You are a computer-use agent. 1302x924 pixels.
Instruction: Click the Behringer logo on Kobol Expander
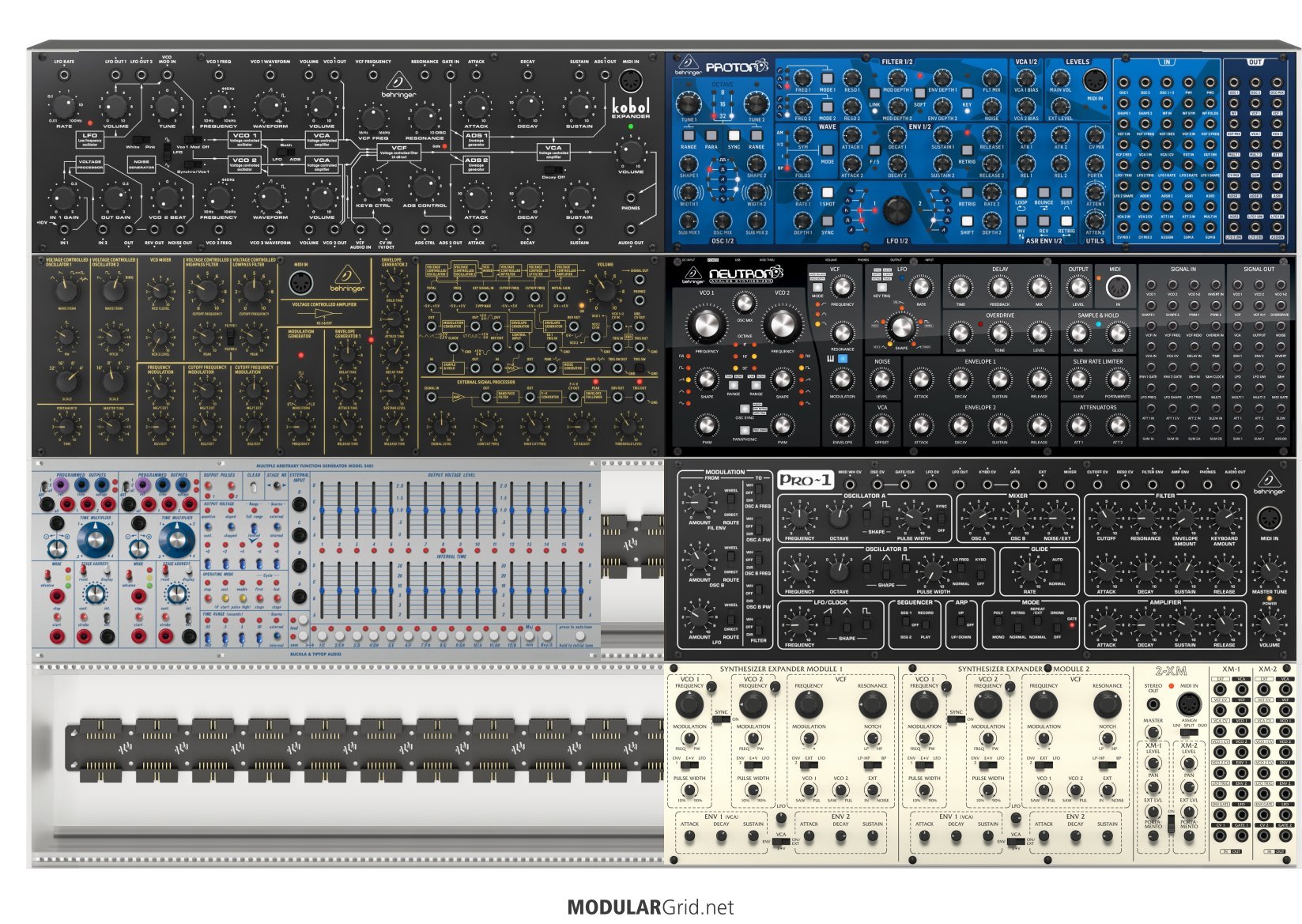click(x=400, y=85)
